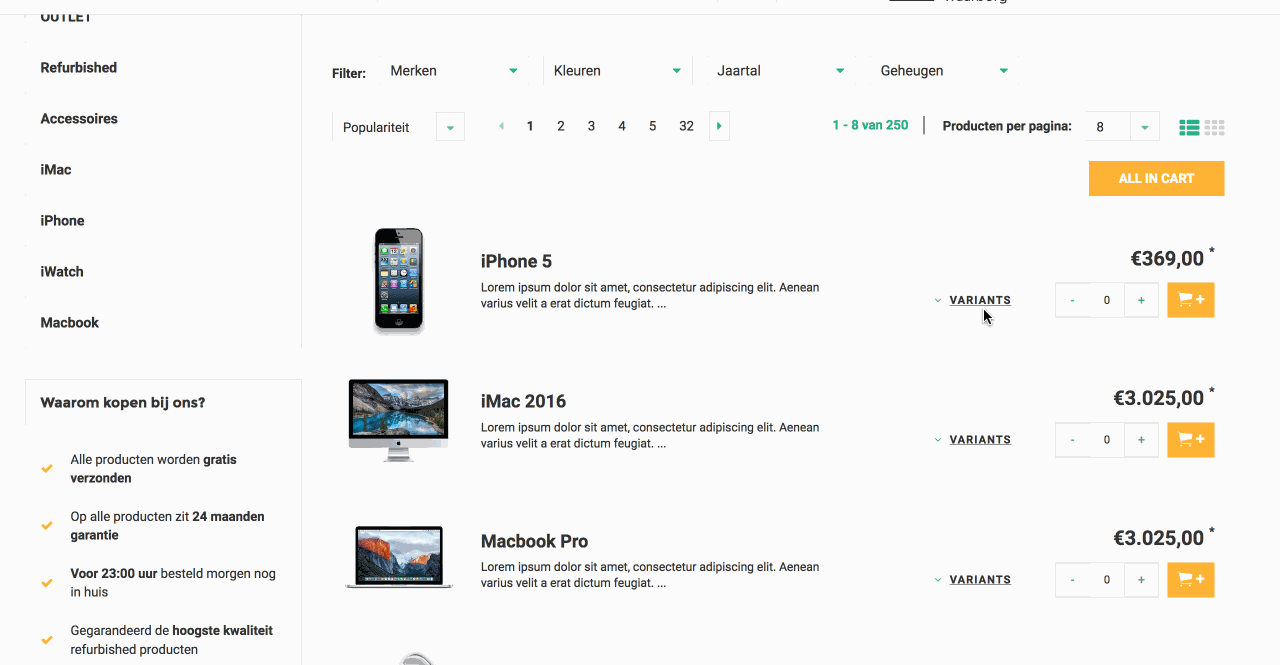Go to page 3 of results
Image resolution: width=1280 pixels, height=665 pixels.
[x=591, y=127]
